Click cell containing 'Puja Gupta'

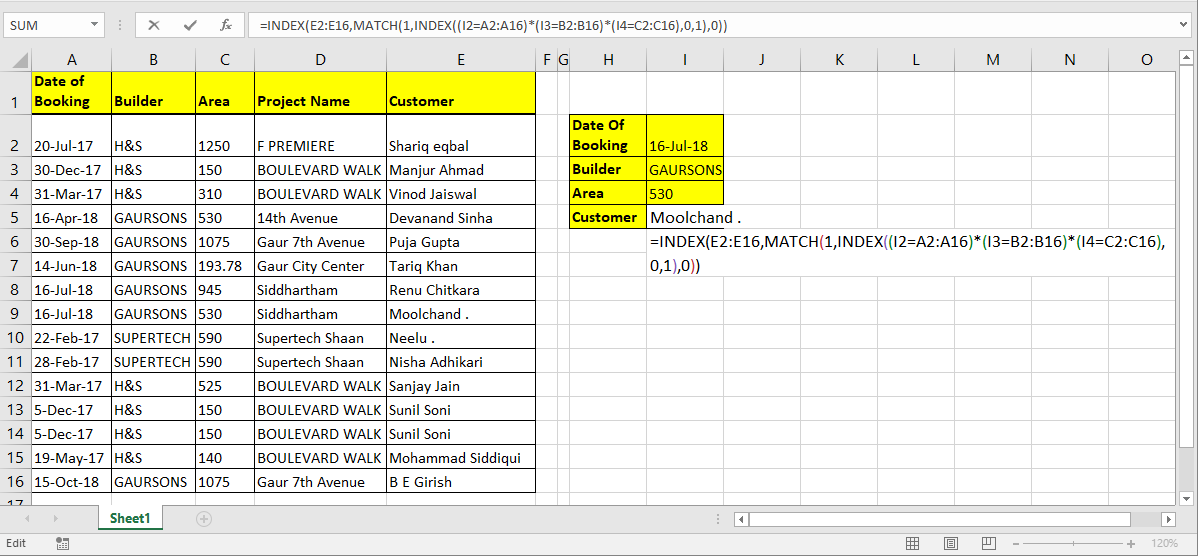(x=461, y=241)
